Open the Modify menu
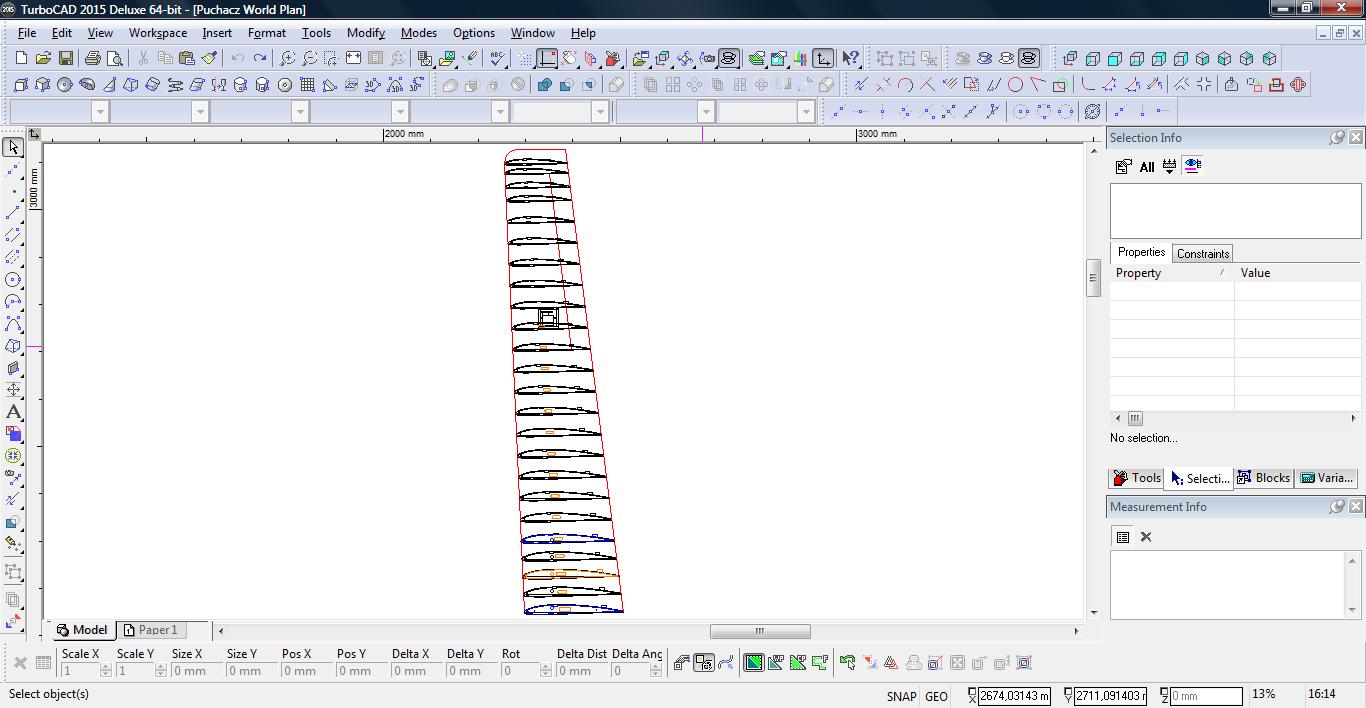 coord(365,33)
